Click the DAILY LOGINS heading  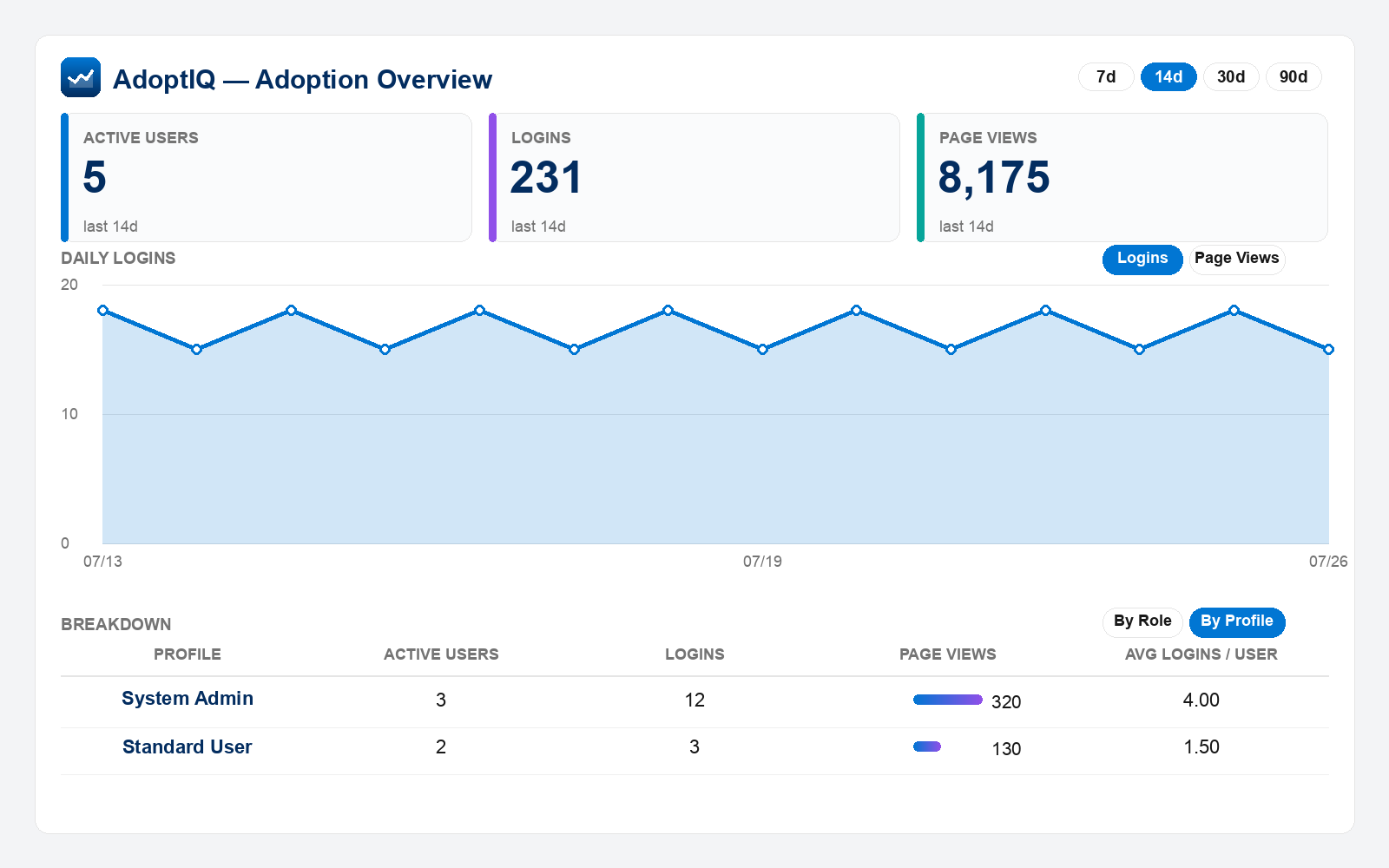click(x=118, y=258)
